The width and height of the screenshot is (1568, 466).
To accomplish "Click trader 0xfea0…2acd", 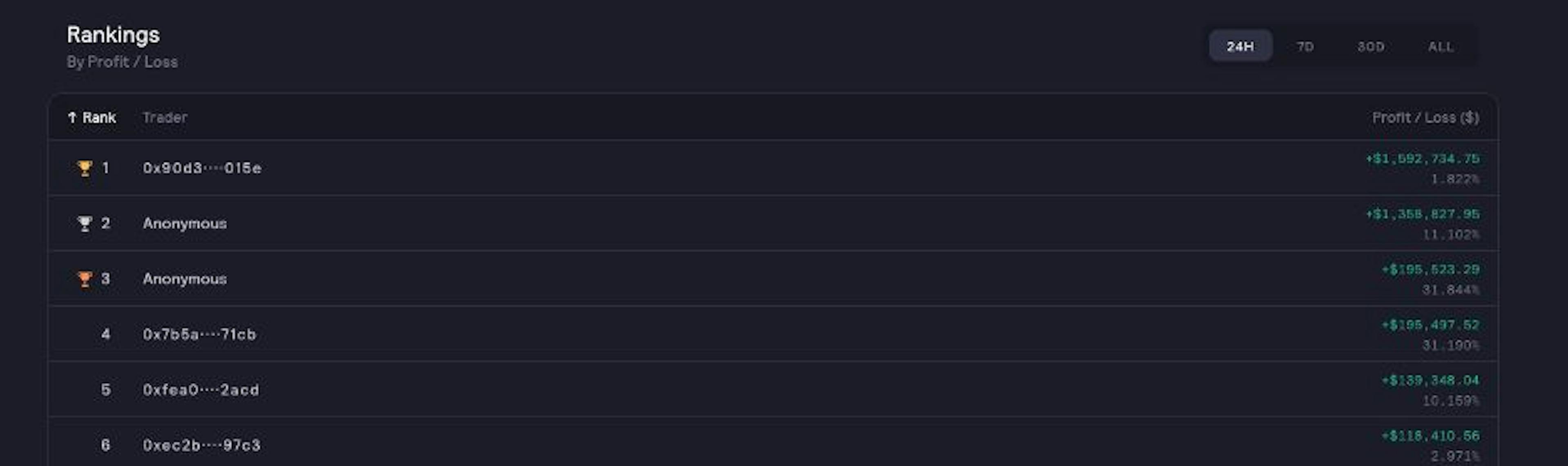I will (x=200, y=389).
